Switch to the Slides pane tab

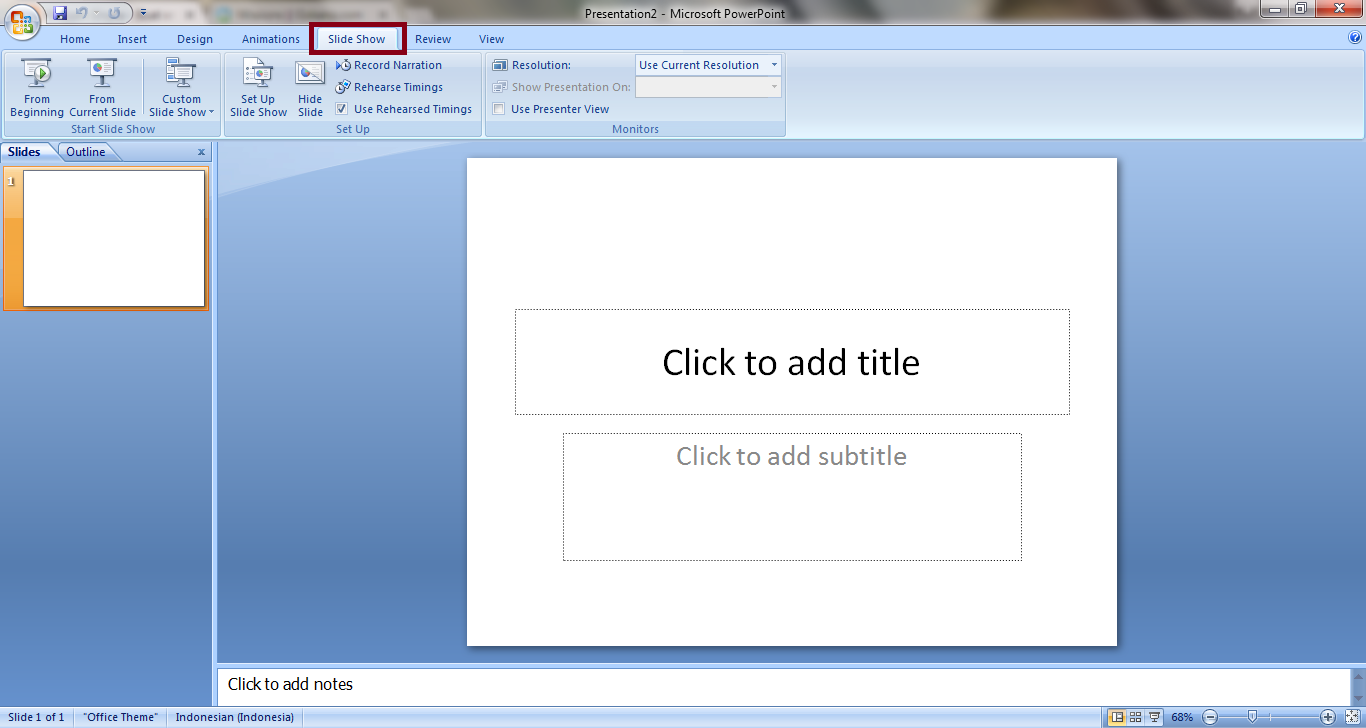tap(25, 152)
